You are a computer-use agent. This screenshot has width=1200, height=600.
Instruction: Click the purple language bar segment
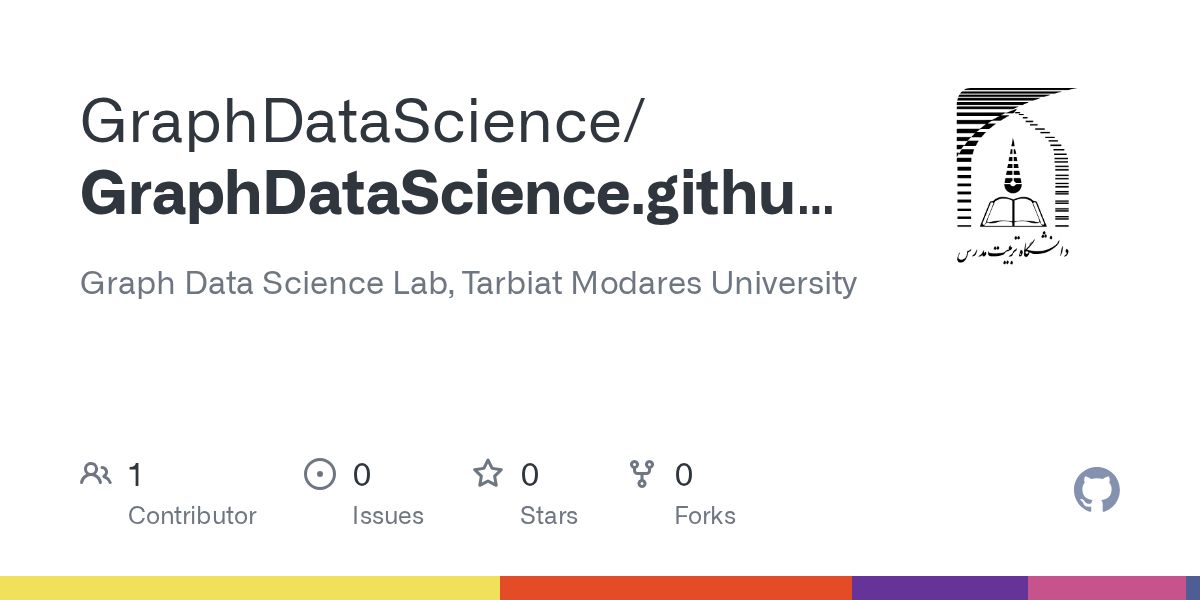(x=940, y=588)
